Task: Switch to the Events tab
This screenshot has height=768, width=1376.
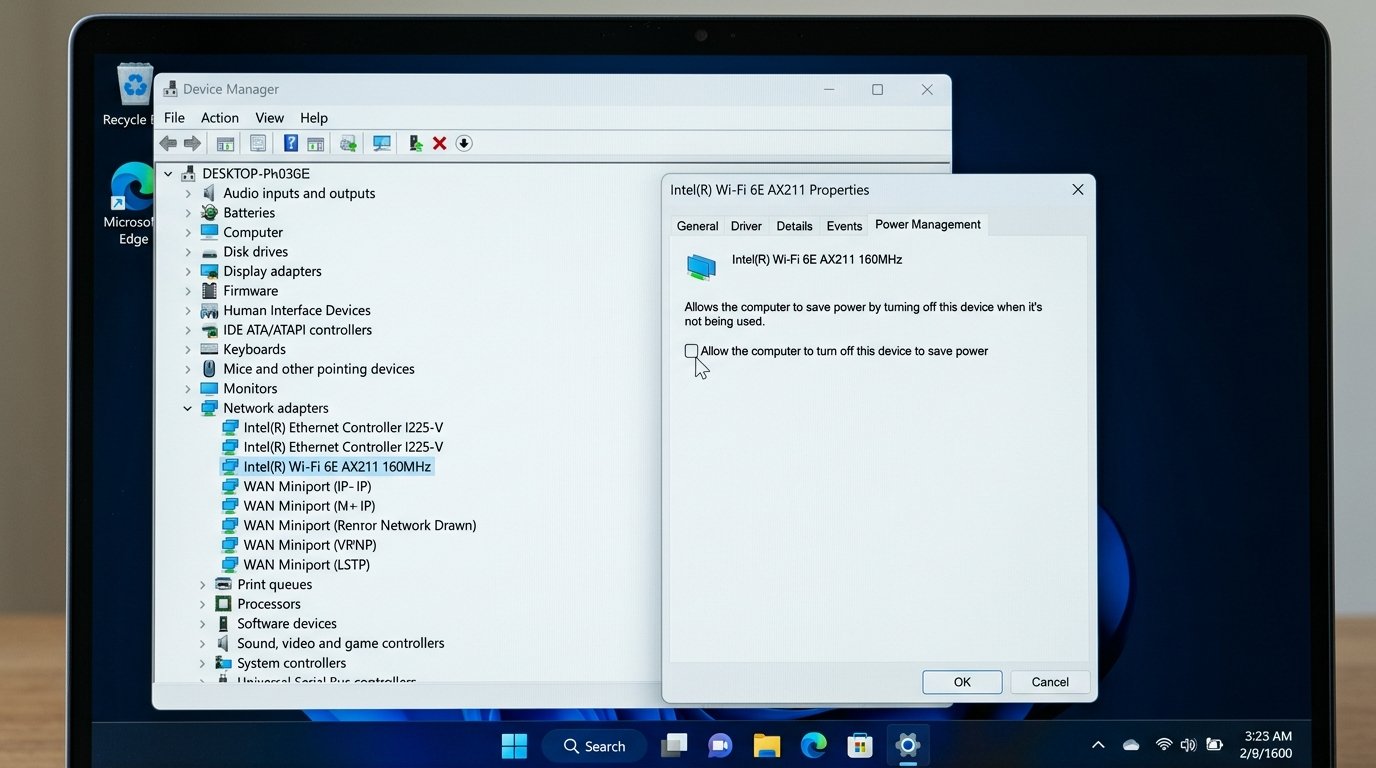Action: tap(844, 226)
